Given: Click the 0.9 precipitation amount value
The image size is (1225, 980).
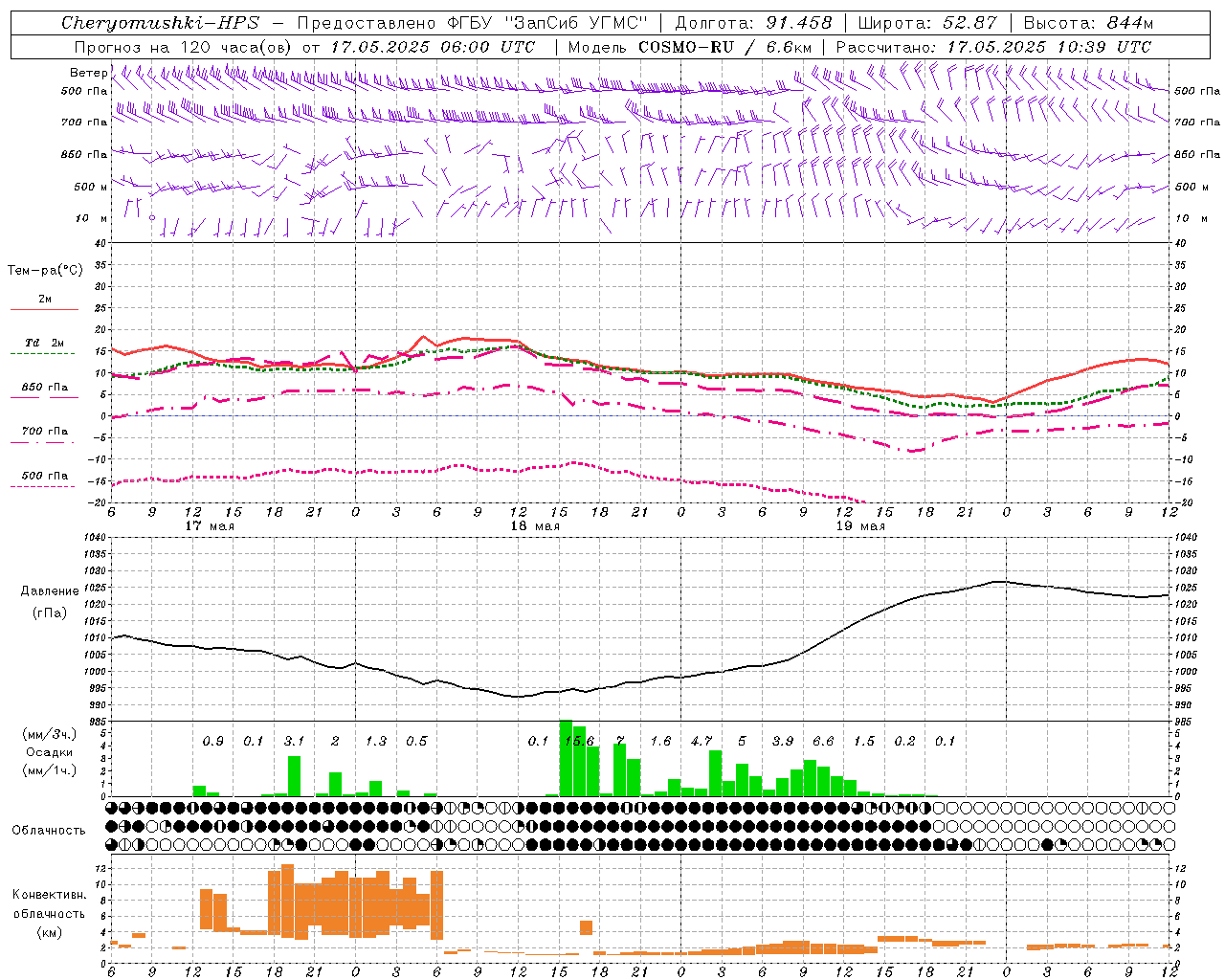Looking at the screenshot, I should 213,741.
